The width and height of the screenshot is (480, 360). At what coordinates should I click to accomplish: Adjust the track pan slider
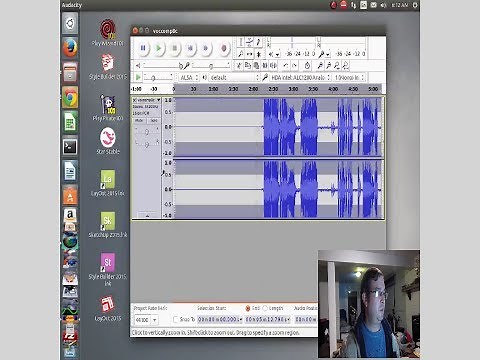coord(147,144)
